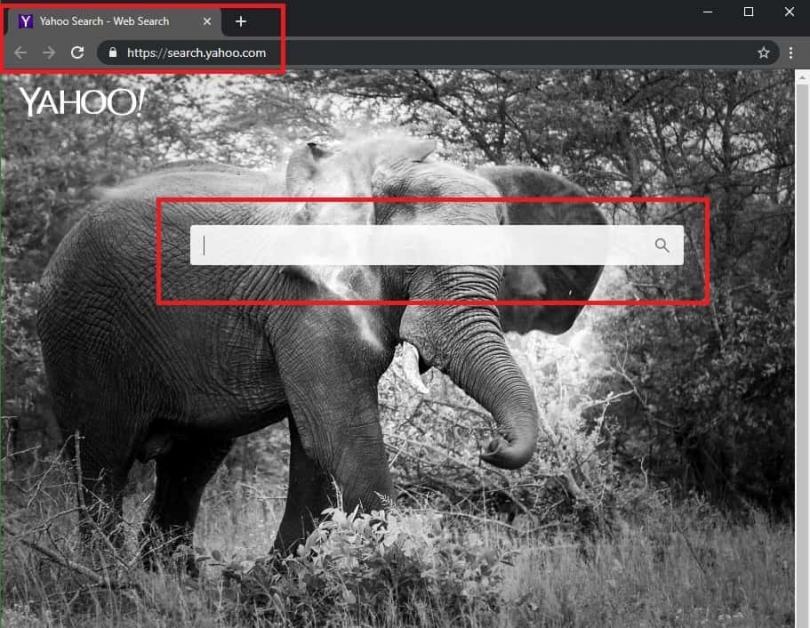
Task: Close the Yahoo Search tab
Action: click(207, 22)
